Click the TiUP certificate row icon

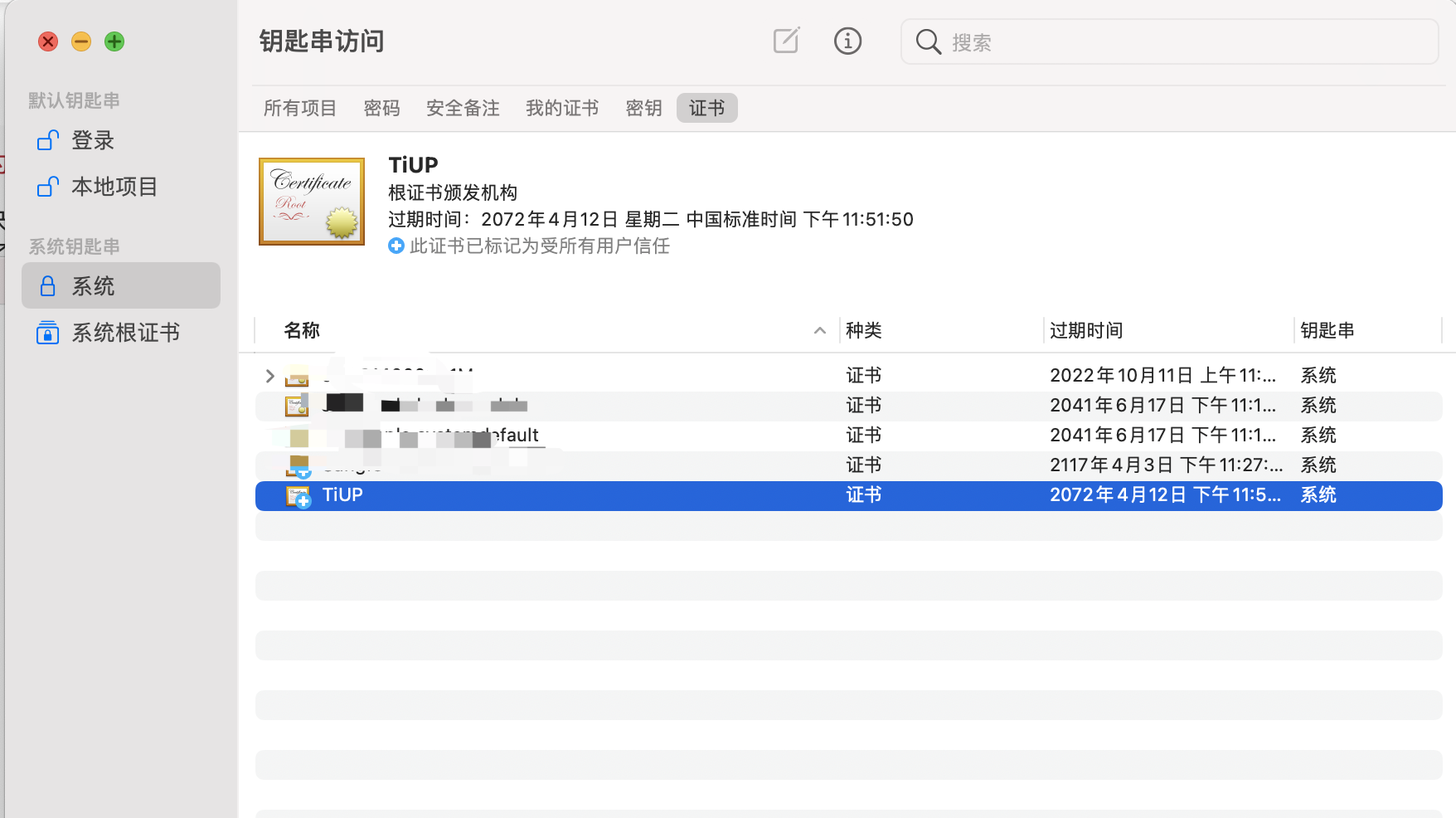click(x=298, y=495)
